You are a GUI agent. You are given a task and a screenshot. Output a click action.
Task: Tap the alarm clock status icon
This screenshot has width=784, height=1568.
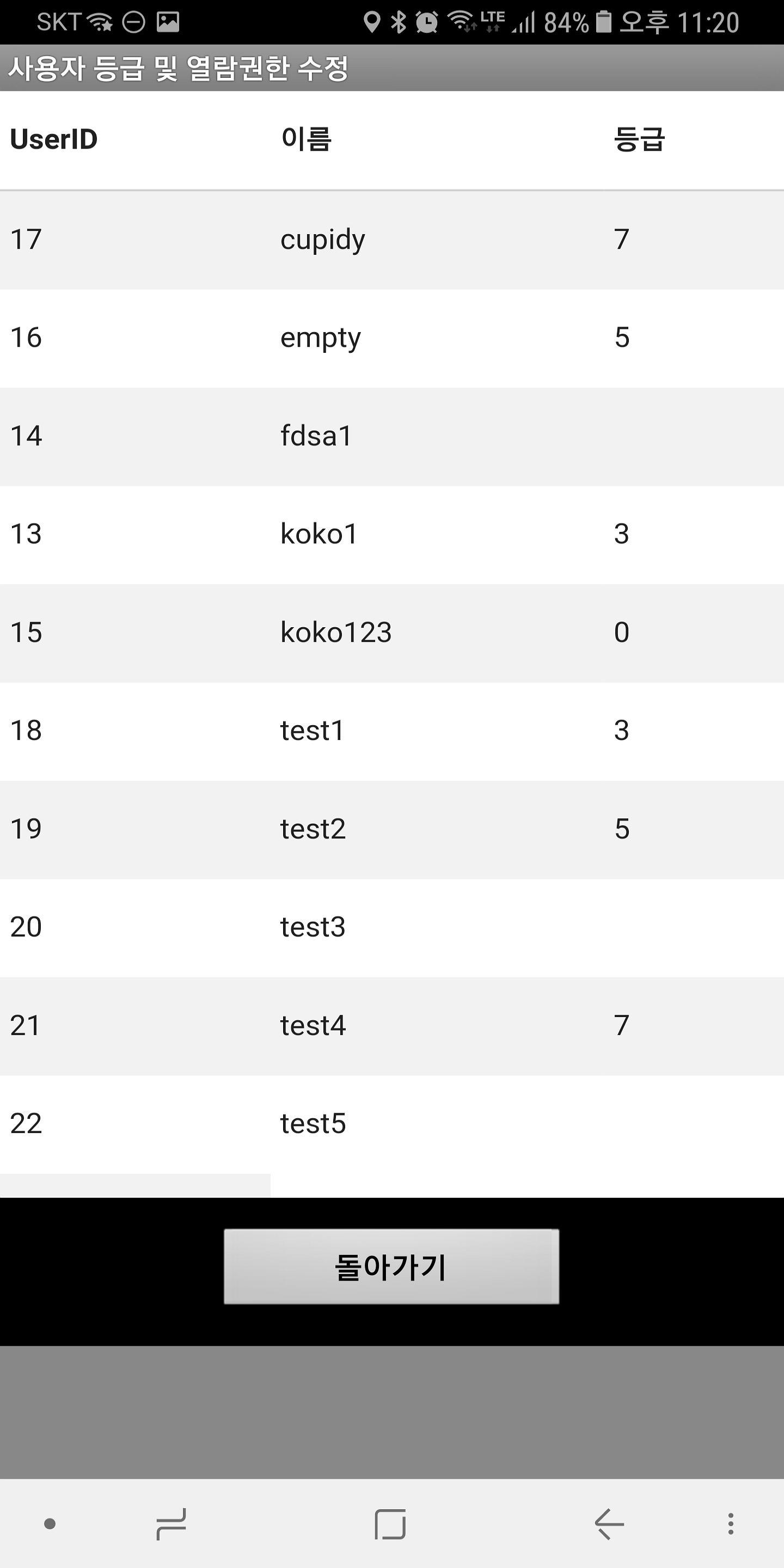[427, 22]
